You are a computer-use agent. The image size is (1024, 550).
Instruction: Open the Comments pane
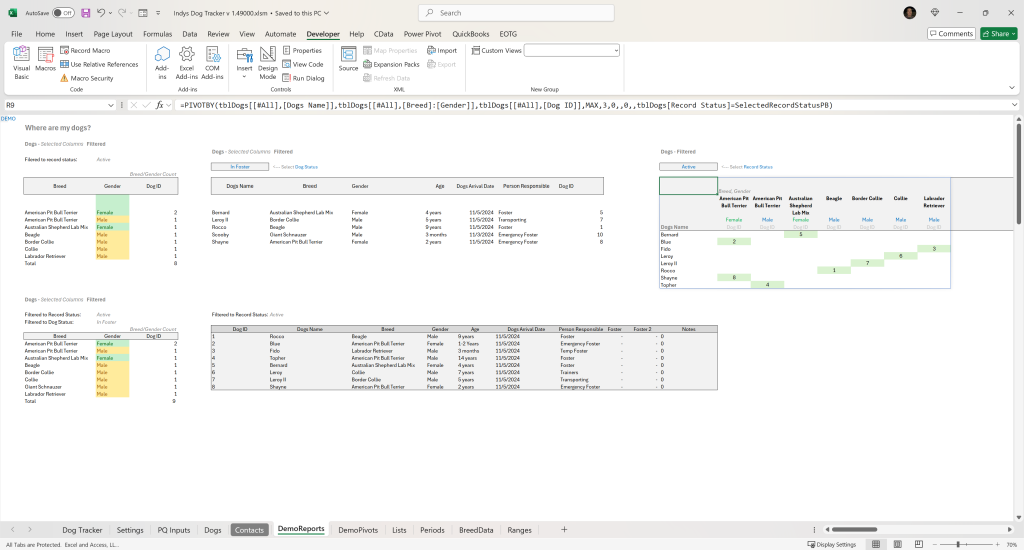(x=952, y=33)
